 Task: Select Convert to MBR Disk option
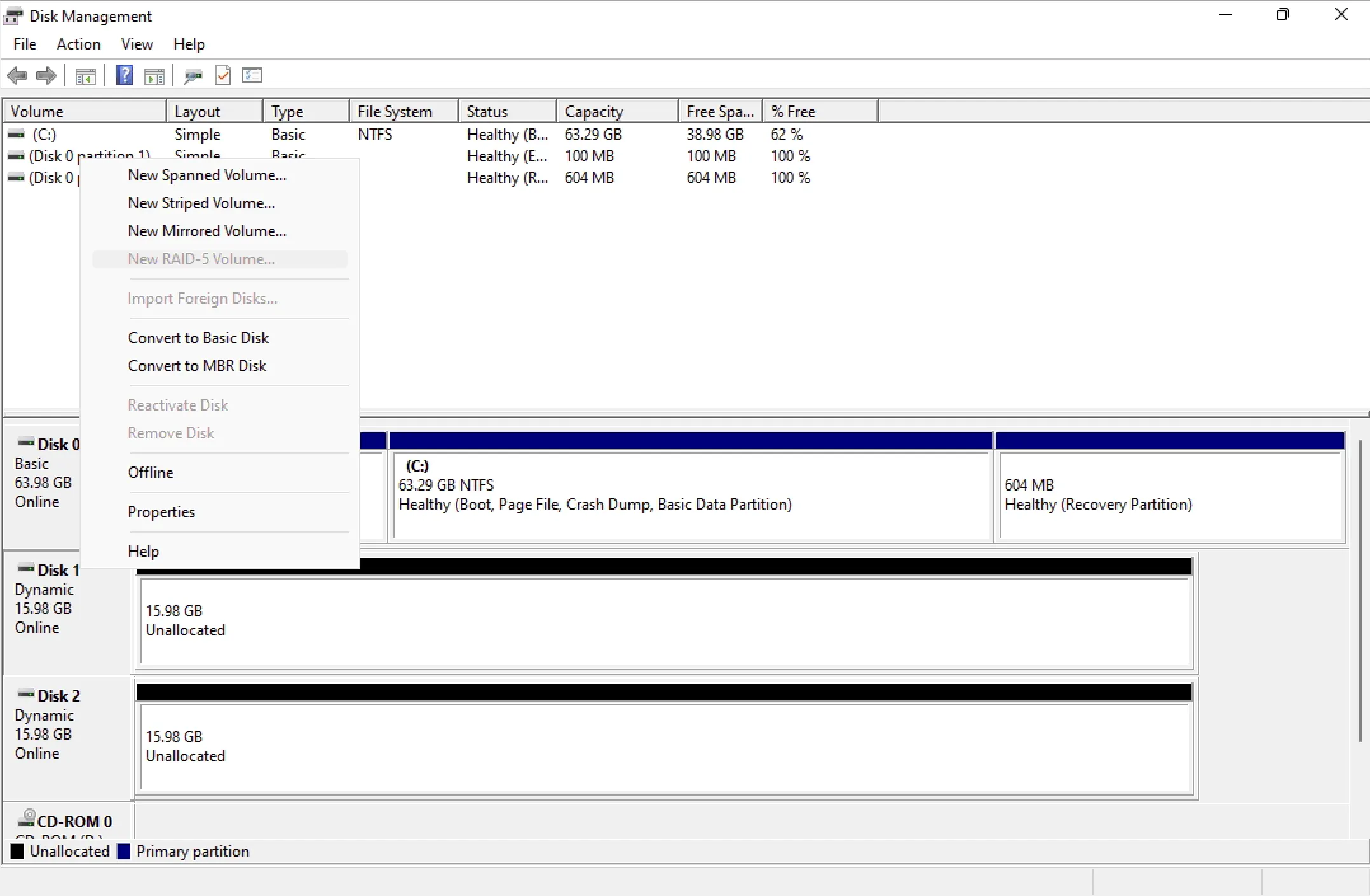tap(196, 365)
